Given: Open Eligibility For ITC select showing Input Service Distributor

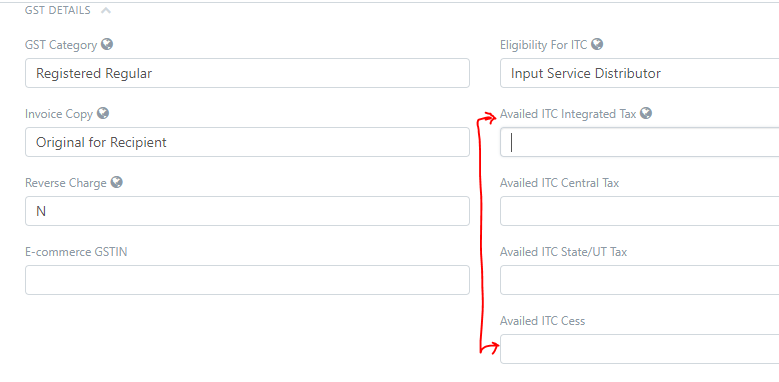Looking at the screenshot, I should pyautogui.click(x=639, y=73).
